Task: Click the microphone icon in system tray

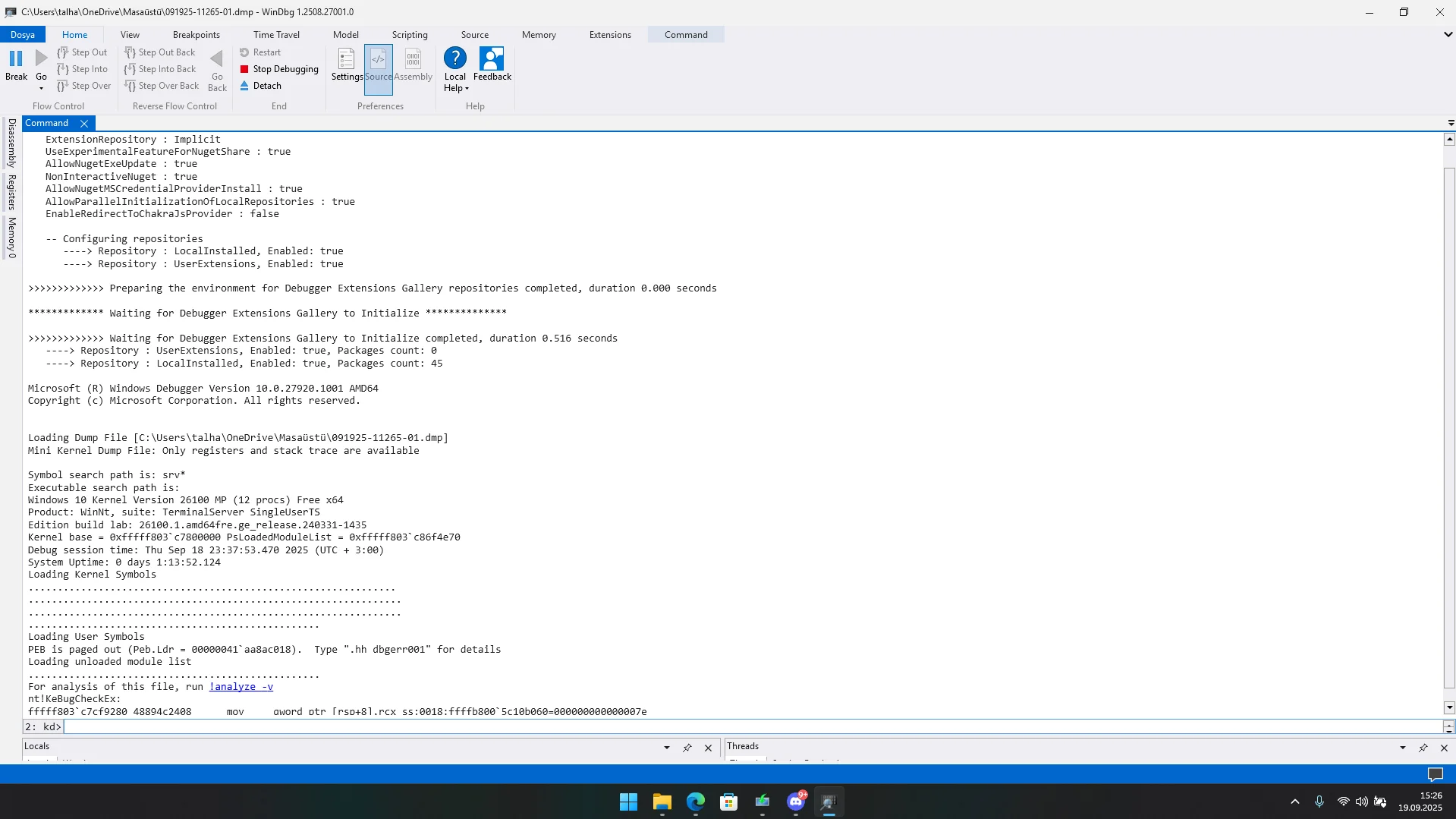Action: (x=1319, y=802)
